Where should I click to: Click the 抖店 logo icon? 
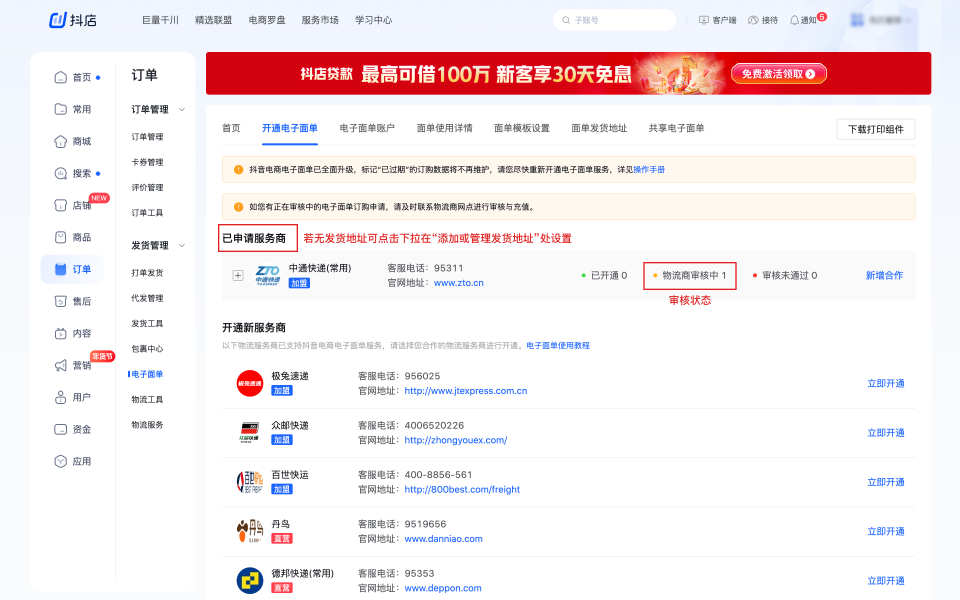coord(58,20)
